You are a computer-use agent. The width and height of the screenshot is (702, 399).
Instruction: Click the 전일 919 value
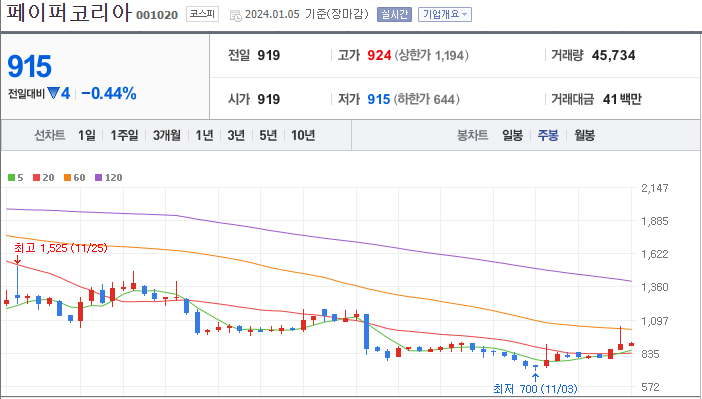[x=269, y=56]
